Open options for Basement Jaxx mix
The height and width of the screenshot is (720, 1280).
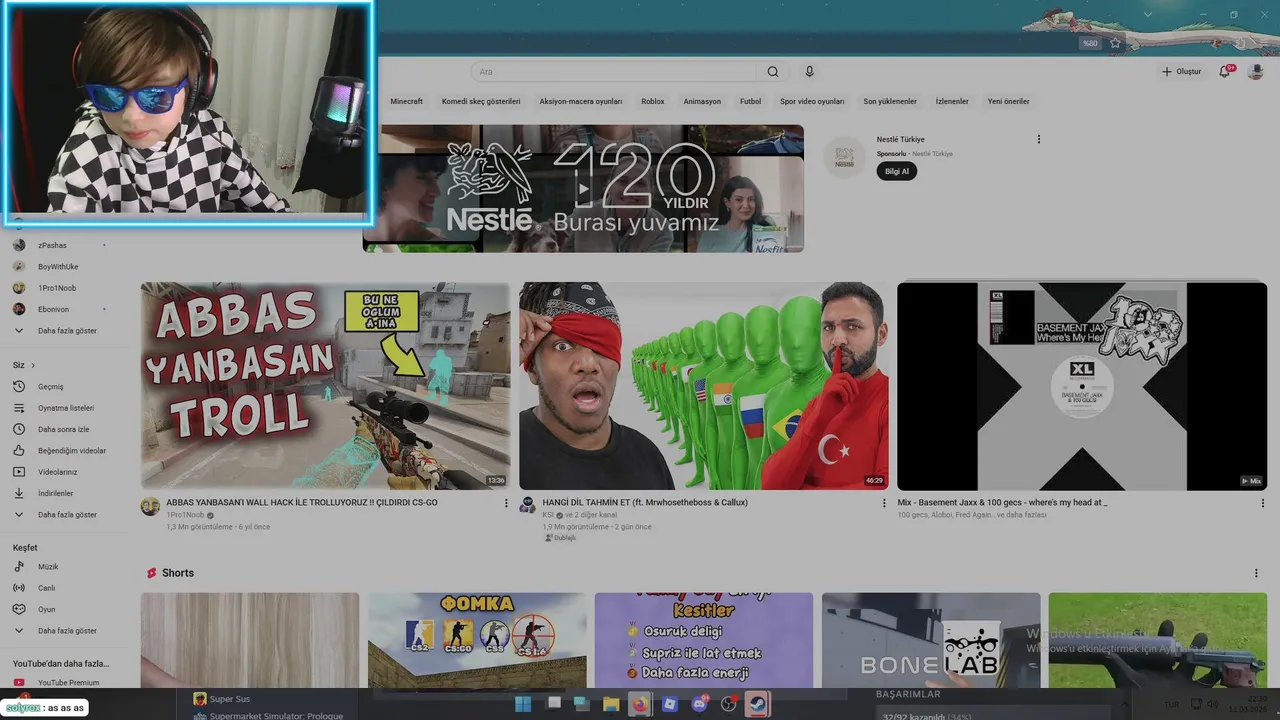coord(1262,503)
